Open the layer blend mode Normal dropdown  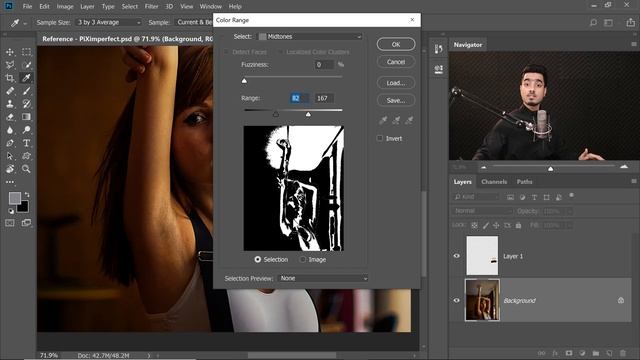pyautogui.click(x=482, y=211)
